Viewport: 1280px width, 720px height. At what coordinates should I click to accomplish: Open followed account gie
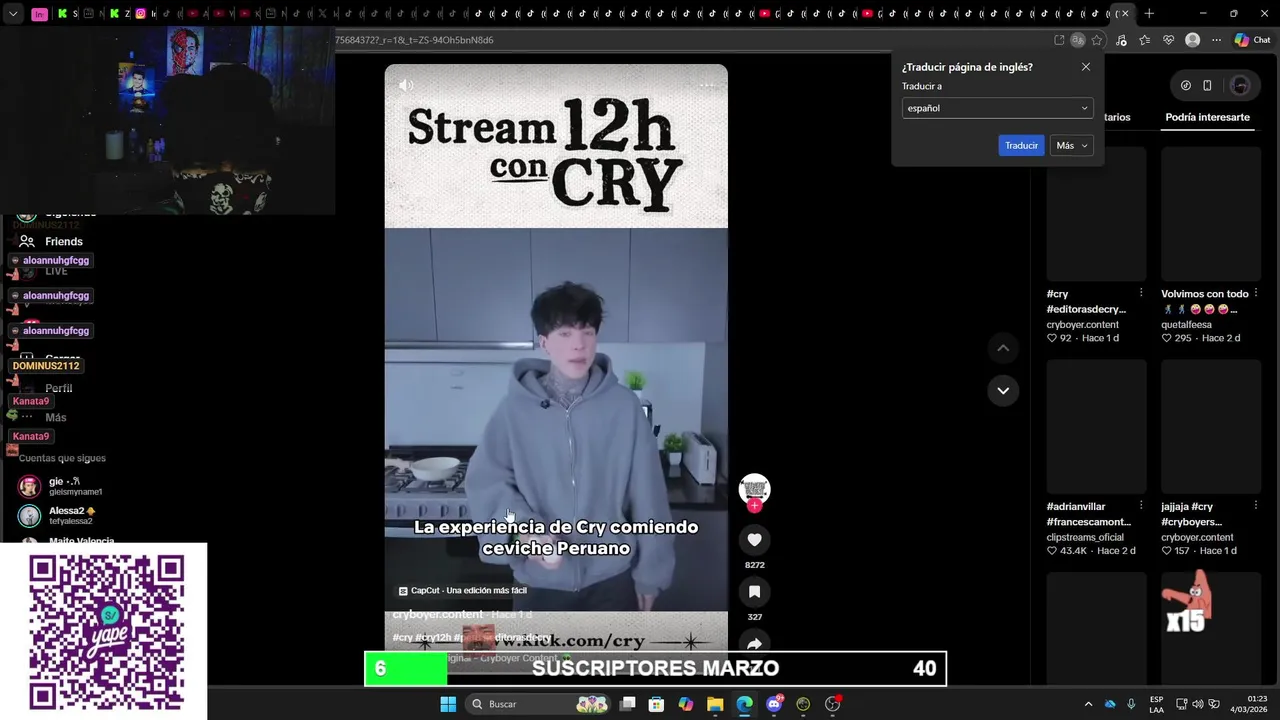[x=62, y=486]
